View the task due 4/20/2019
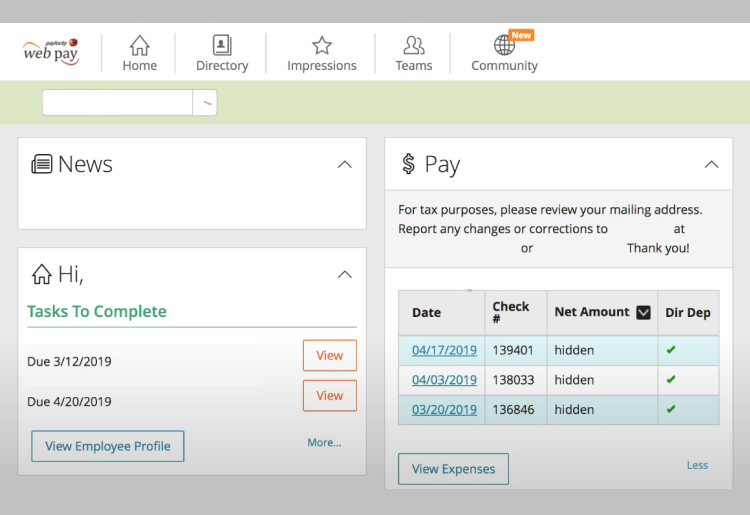The height and width of the screenshot is (515, 750). click(329, 395)
